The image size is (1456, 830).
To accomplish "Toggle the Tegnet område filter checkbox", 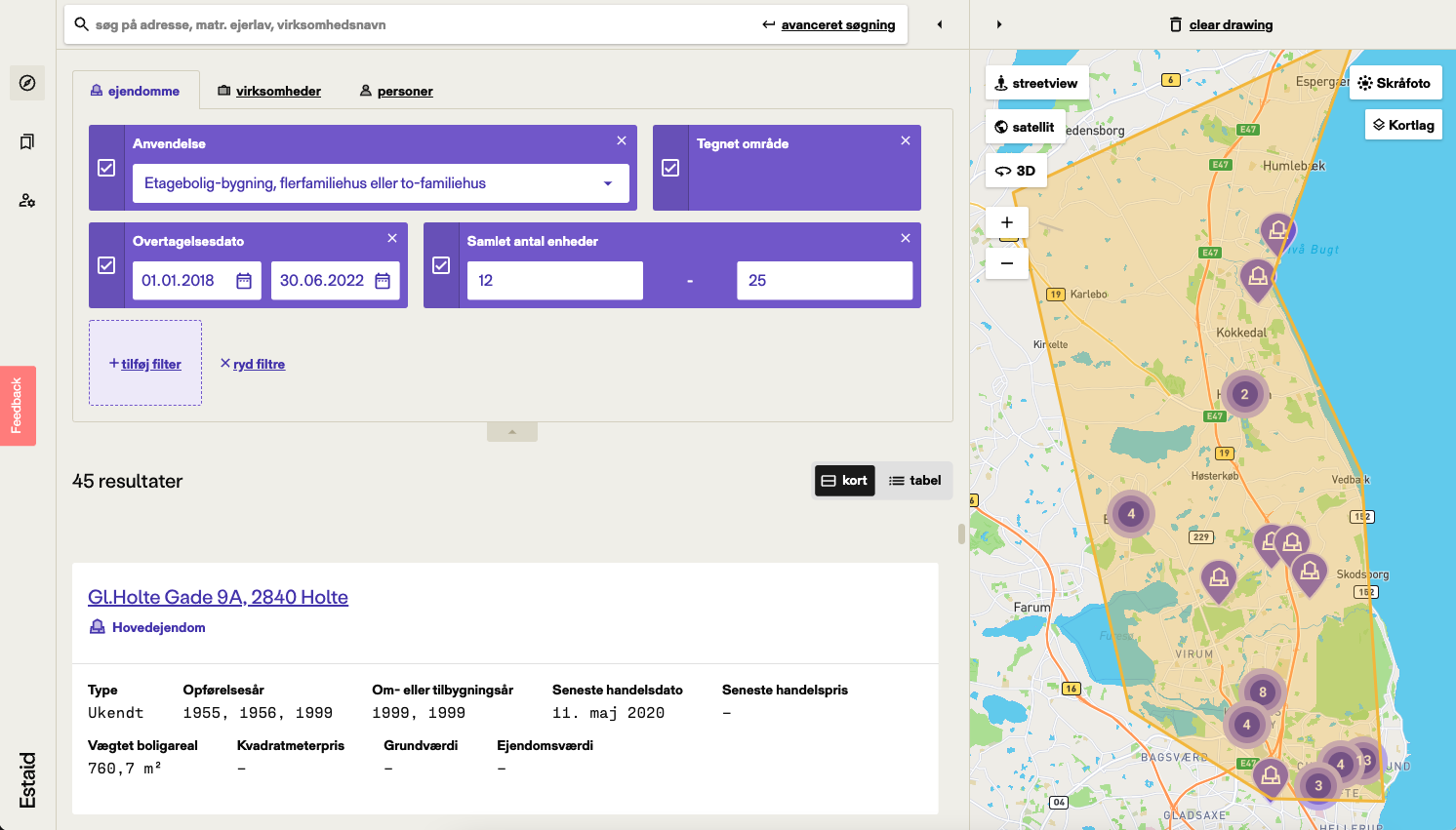I will click(x=670, y=168).
